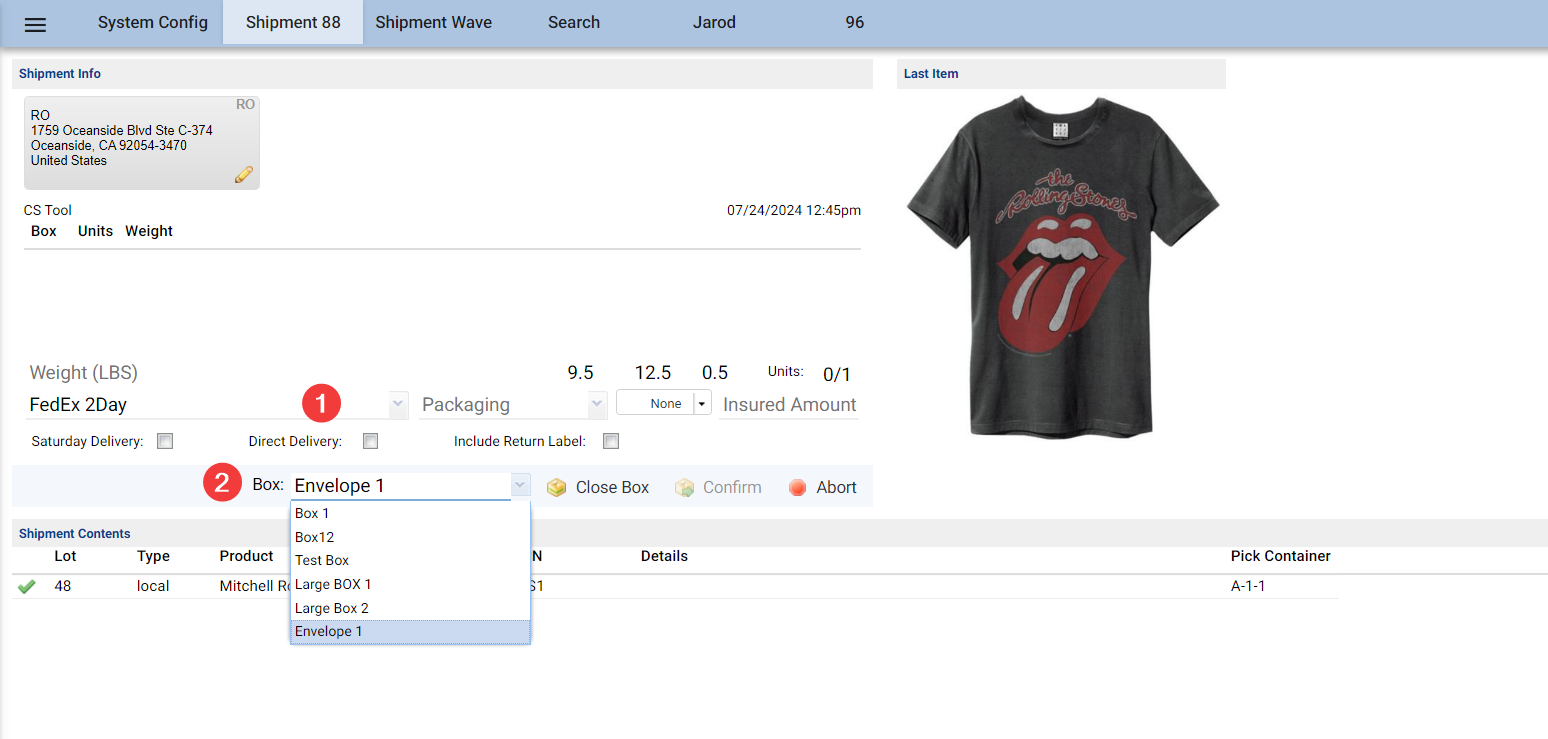Screen dimensions: 1548x739
Task: Expand the Packaging dropdown
Action: (598, 405)
